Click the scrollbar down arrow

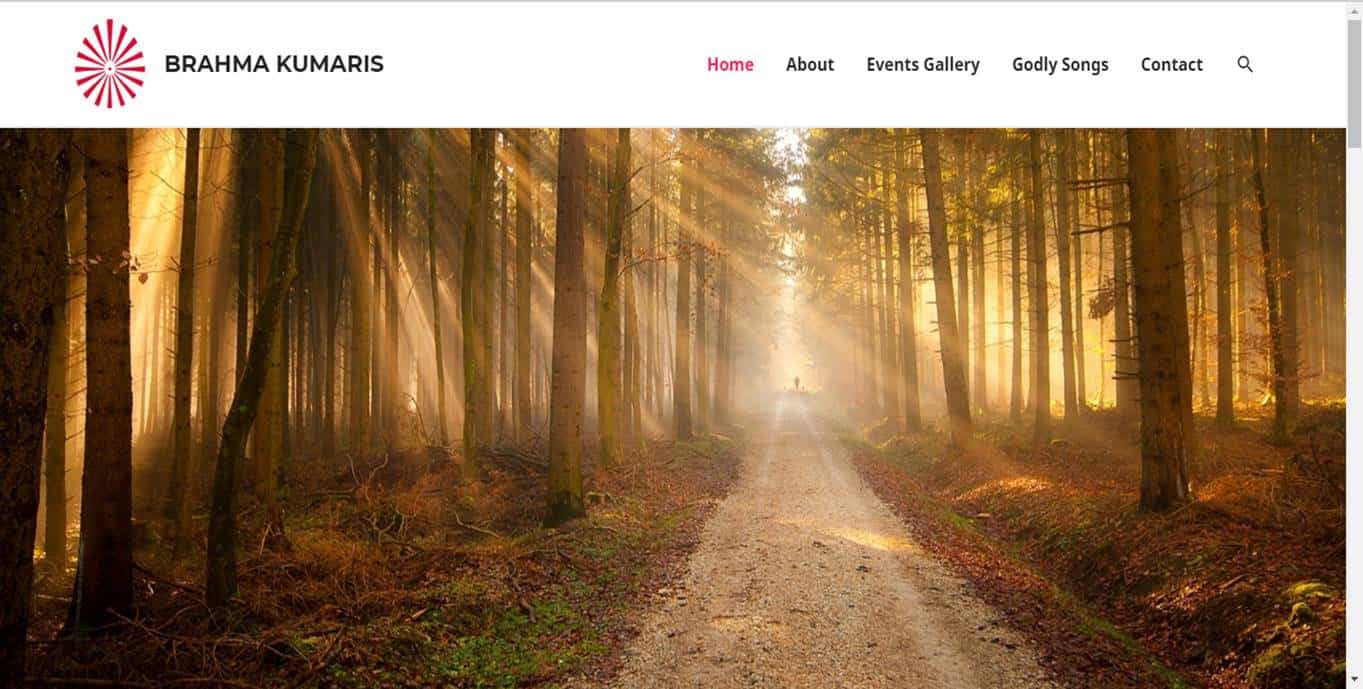pos(1355,681)
